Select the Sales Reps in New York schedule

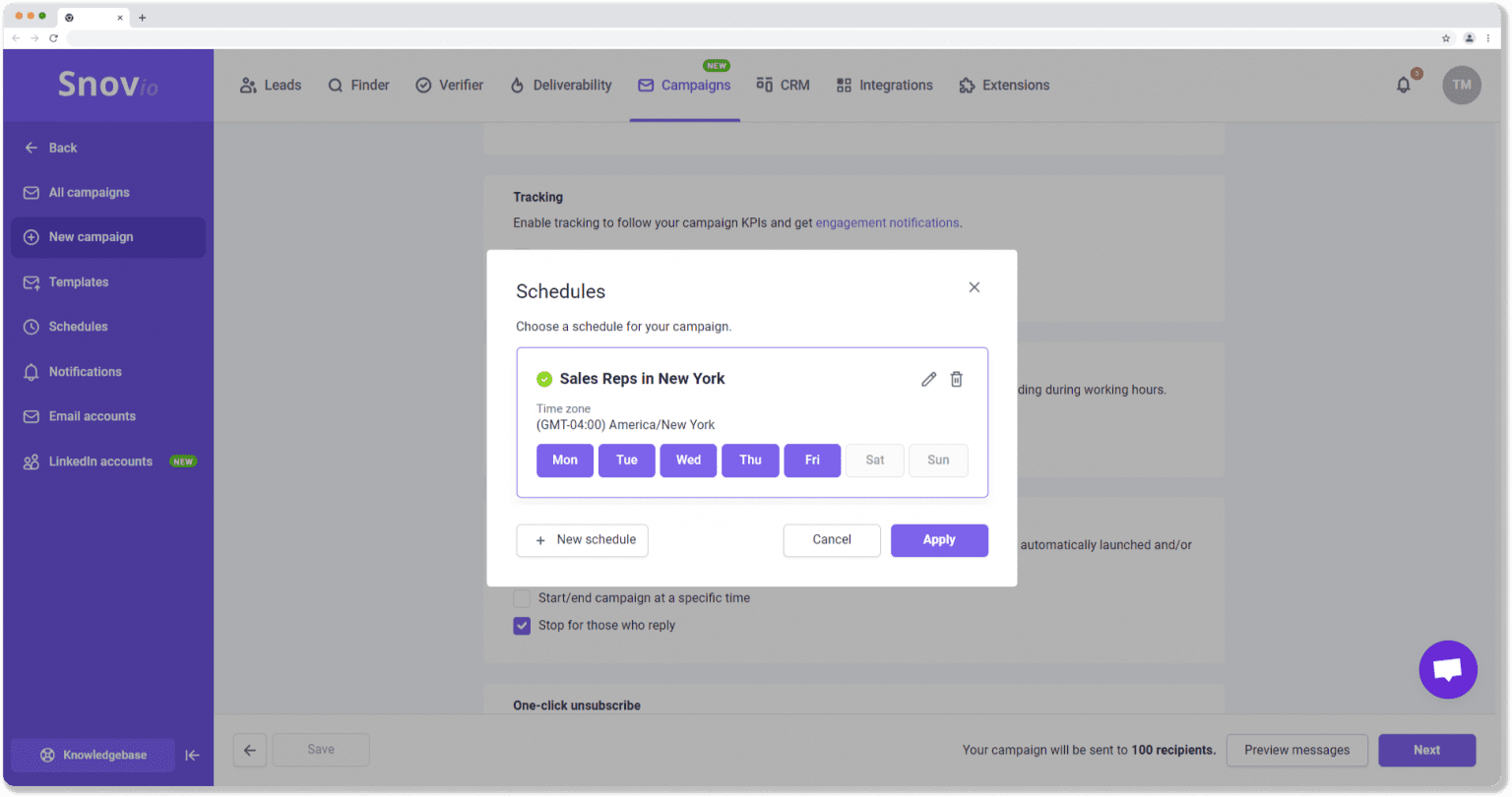(x=642, y=379)
